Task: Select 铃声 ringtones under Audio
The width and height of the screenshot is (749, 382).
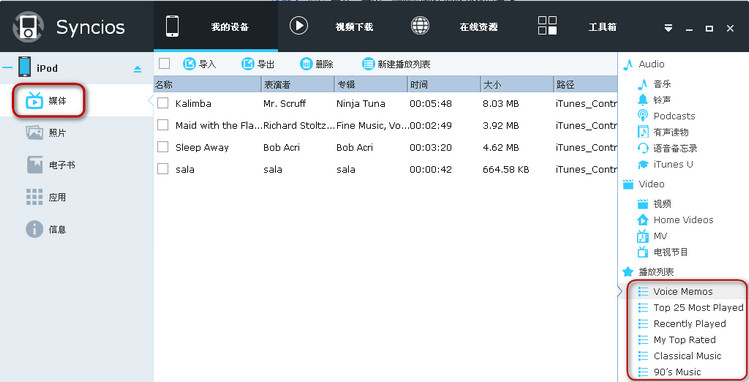Action: pos(654,100)
